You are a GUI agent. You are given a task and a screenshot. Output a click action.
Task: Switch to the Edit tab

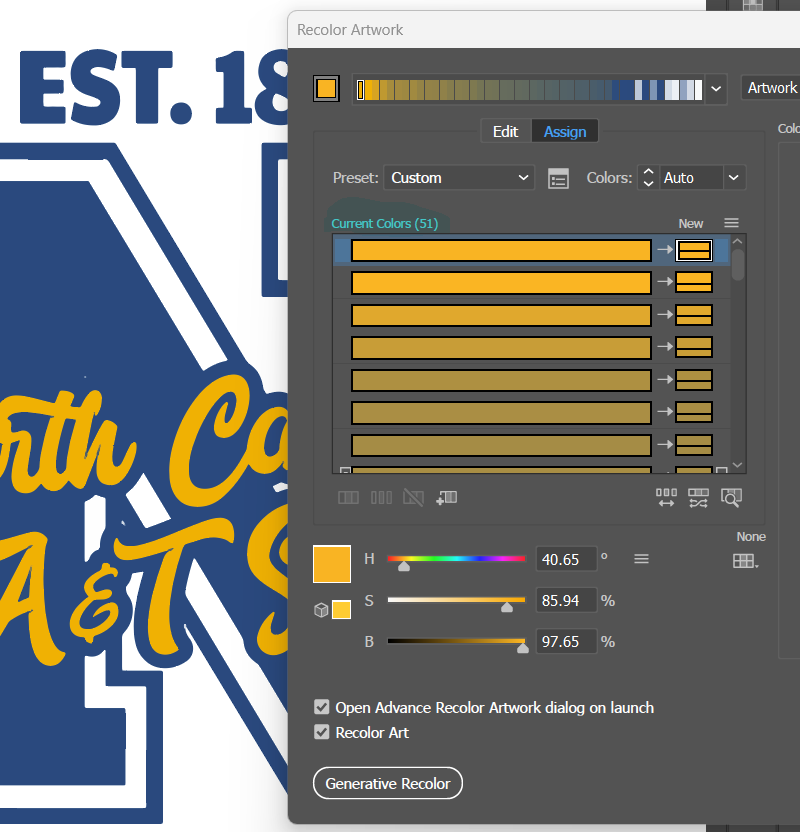(506, 132)
